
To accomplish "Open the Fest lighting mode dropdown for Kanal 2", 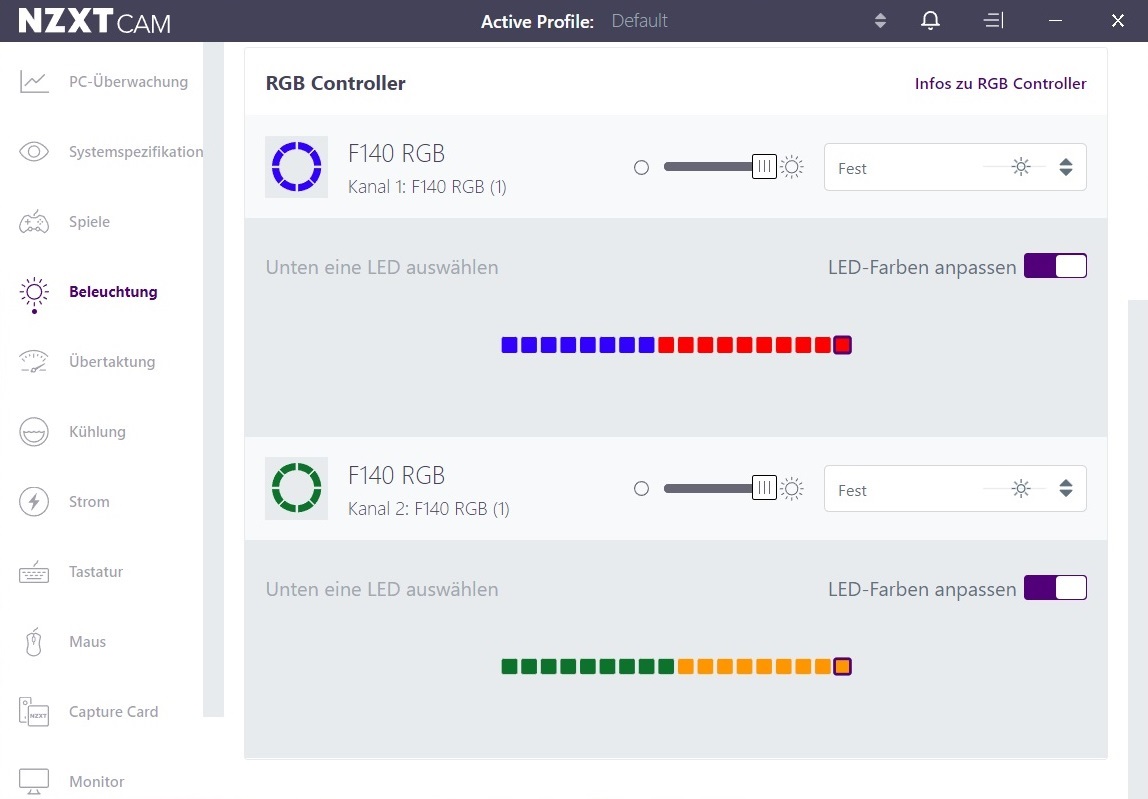I will 955,488.
